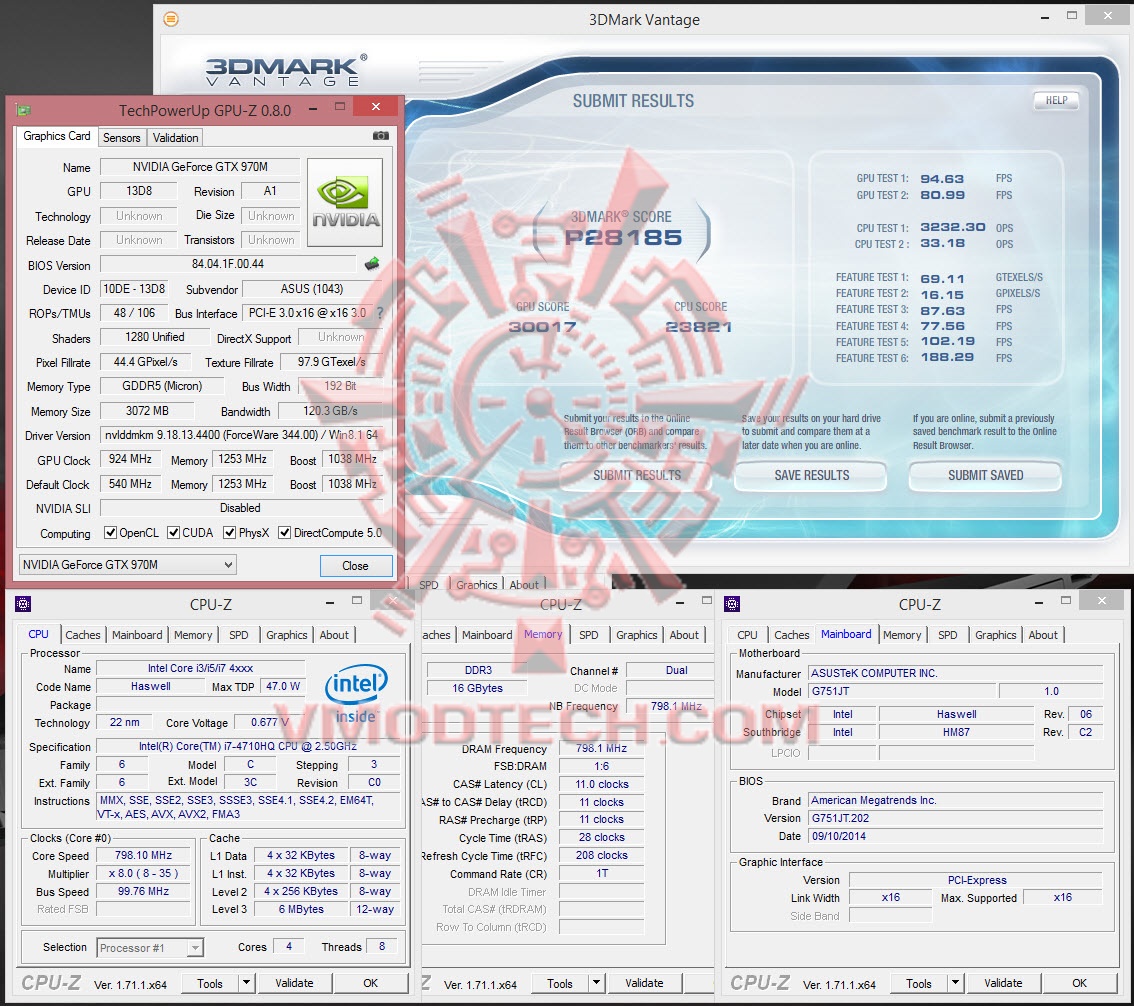Image resolution: width=1134 pixels, height=1006 pixels.
Task: Toggle the CUDA checkbox in GPU-Z
Action: click(x=174, y=533)
